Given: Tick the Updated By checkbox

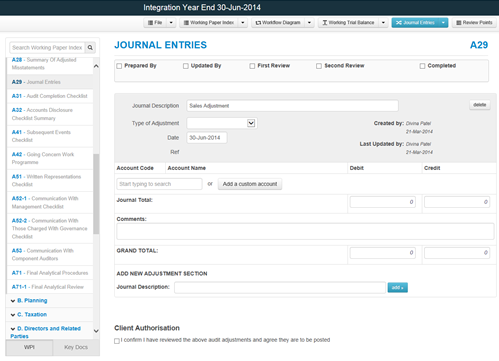Looking at the screenshot, I should pyautogui.click(x=186, y=66).
